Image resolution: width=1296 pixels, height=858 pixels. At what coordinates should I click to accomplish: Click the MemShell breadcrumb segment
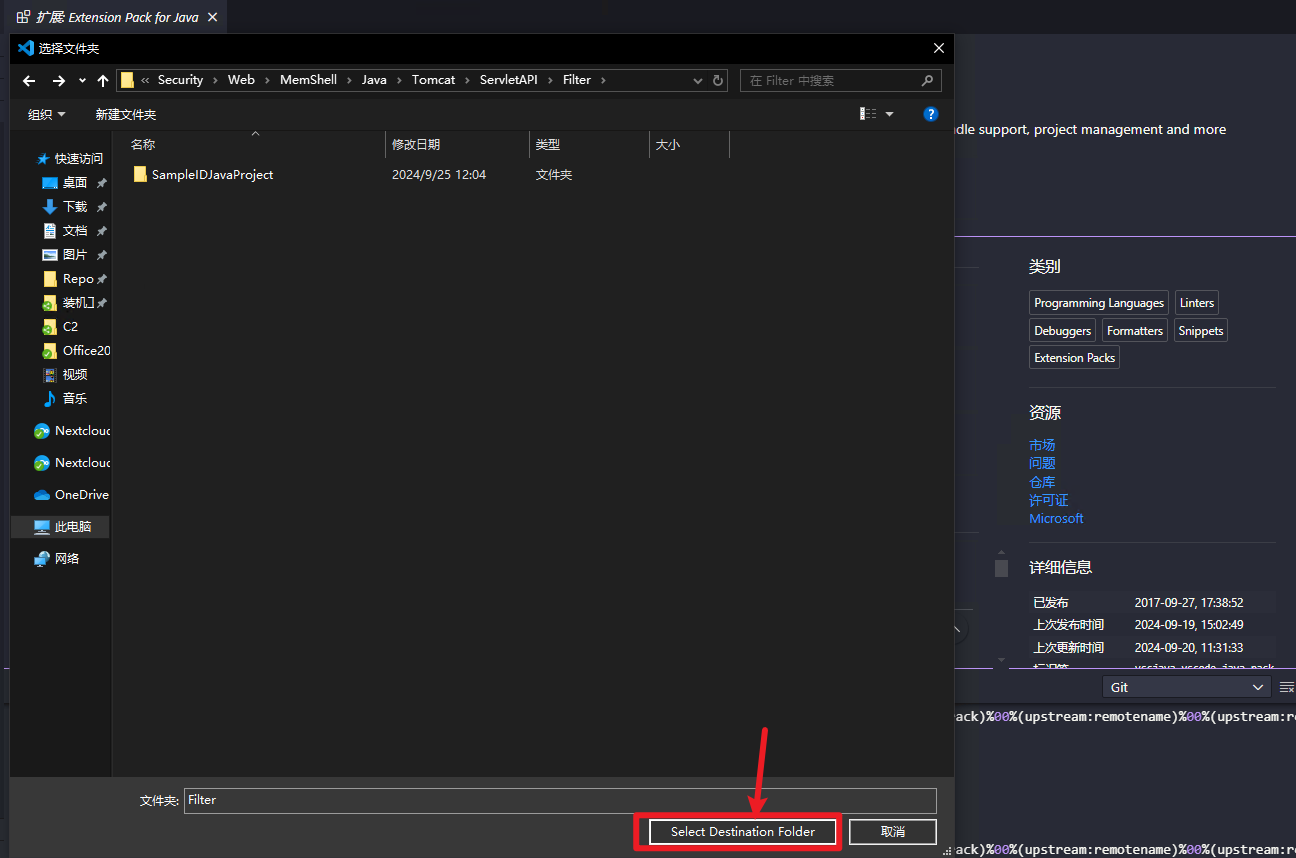click(309, 80)
